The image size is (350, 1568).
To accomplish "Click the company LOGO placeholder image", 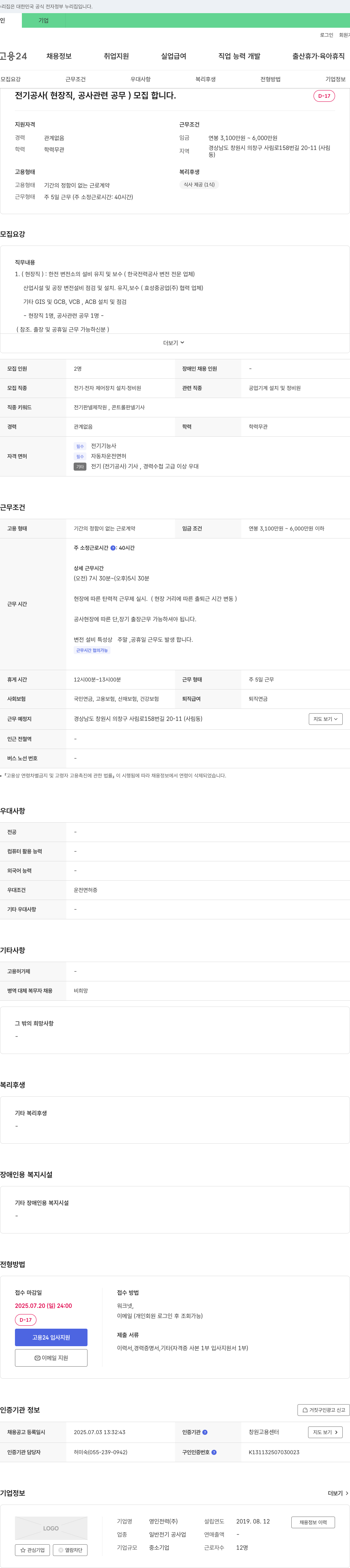I will [51, 1528].
